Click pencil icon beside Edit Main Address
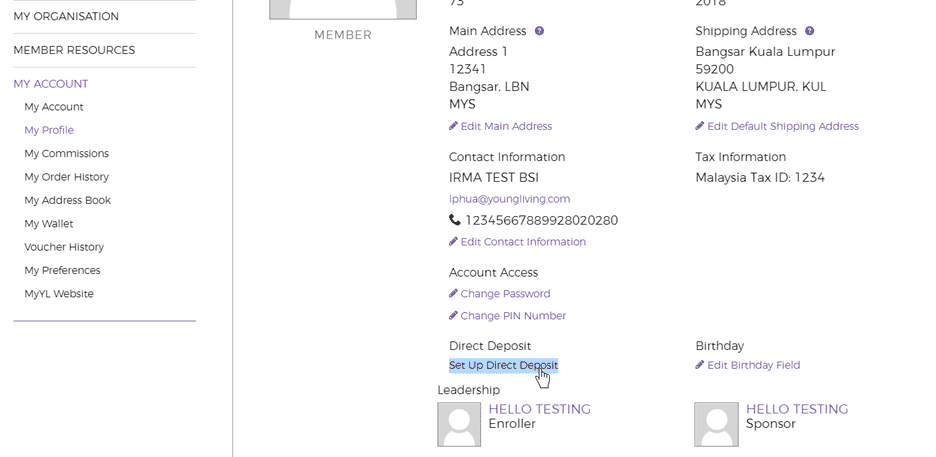This screenshot has width=936, height=457. pos(453,126)
